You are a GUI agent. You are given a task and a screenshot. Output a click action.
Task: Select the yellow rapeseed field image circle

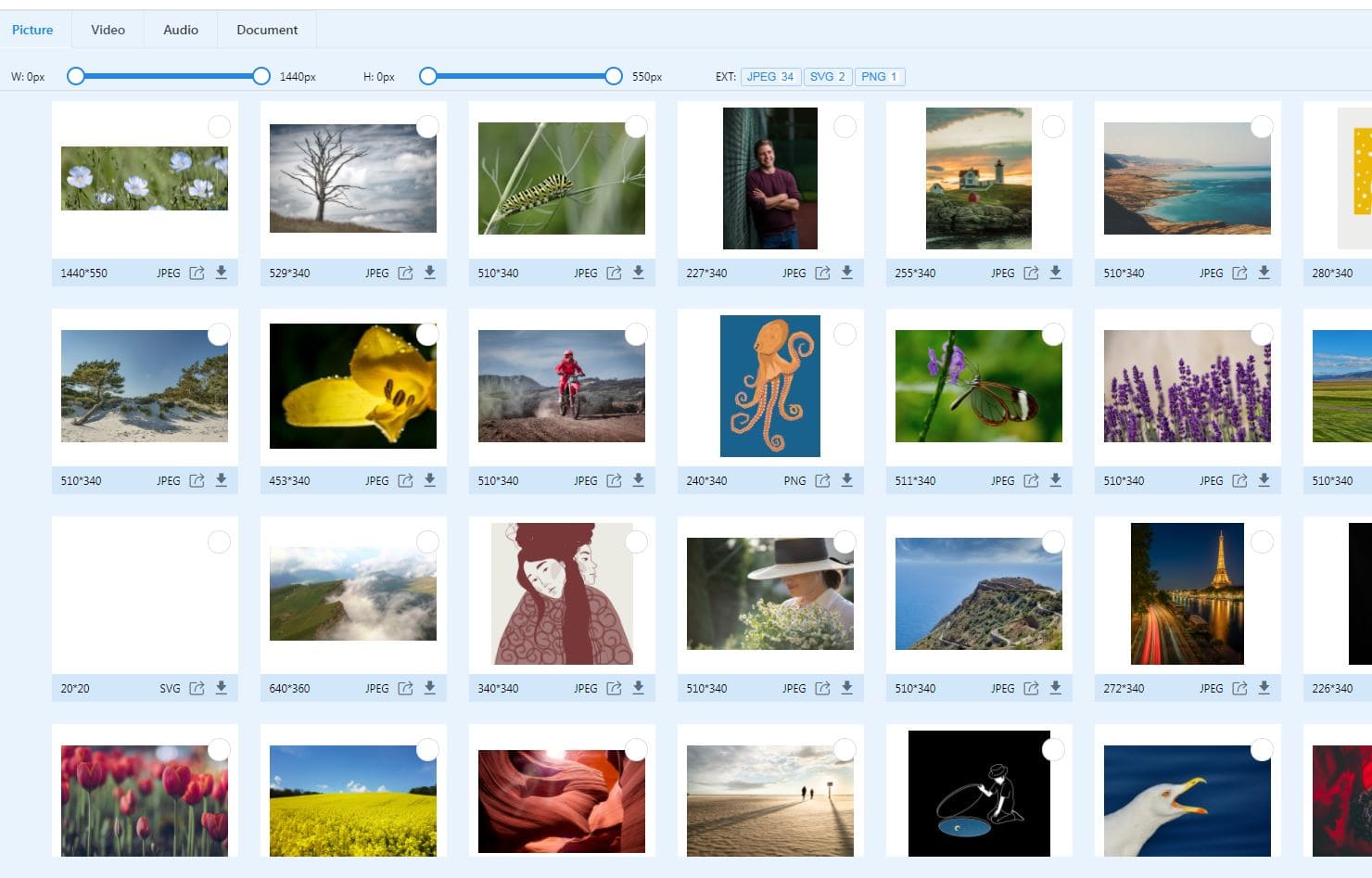coord(427,749)
